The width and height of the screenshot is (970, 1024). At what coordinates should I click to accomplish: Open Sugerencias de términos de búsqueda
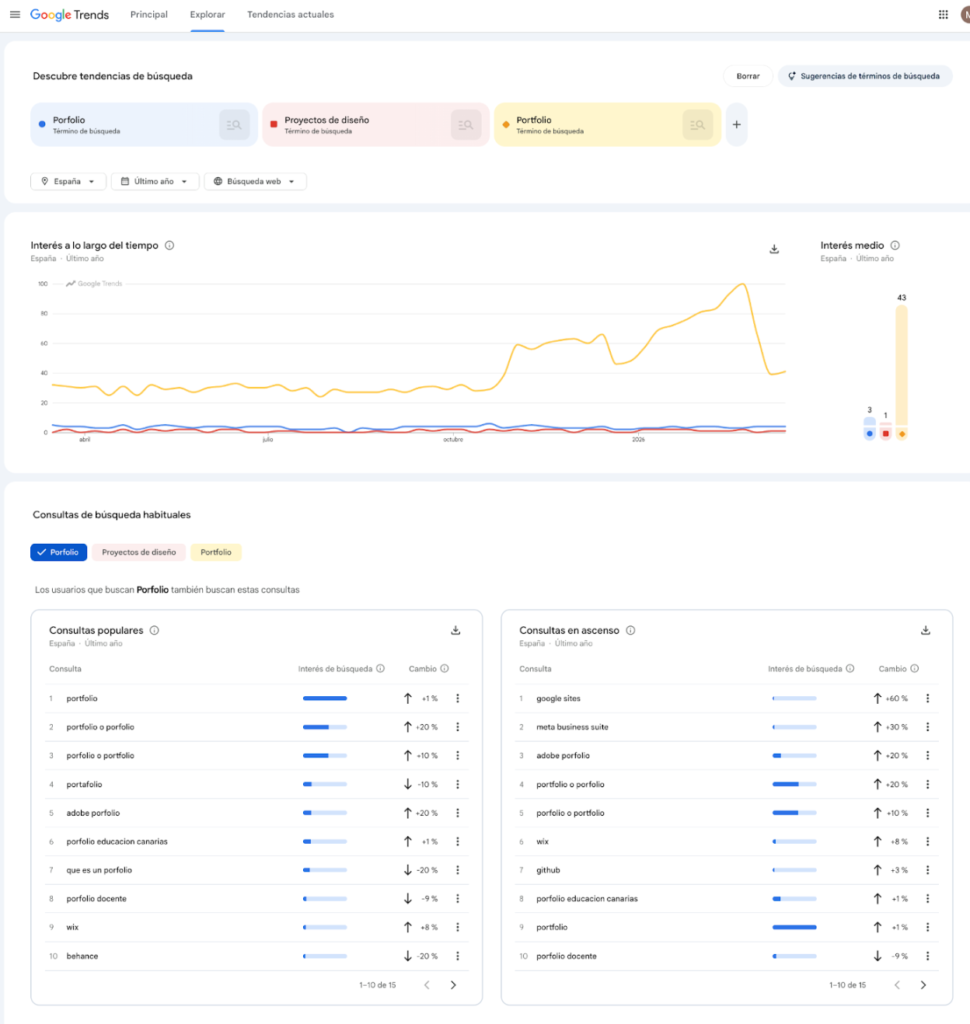tap(864, 76)
